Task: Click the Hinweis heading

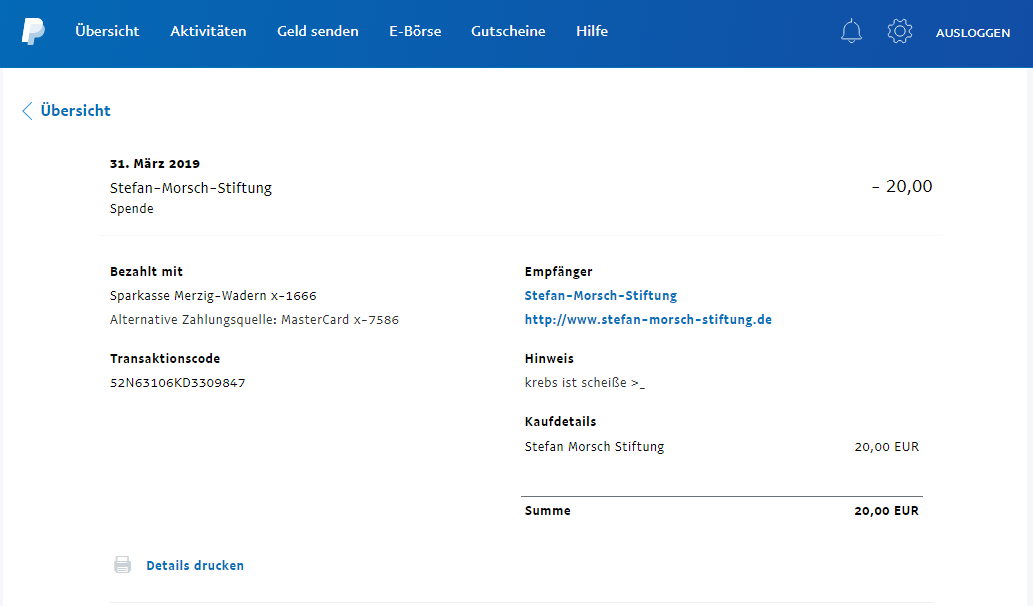Action: [x=549, y=358]
